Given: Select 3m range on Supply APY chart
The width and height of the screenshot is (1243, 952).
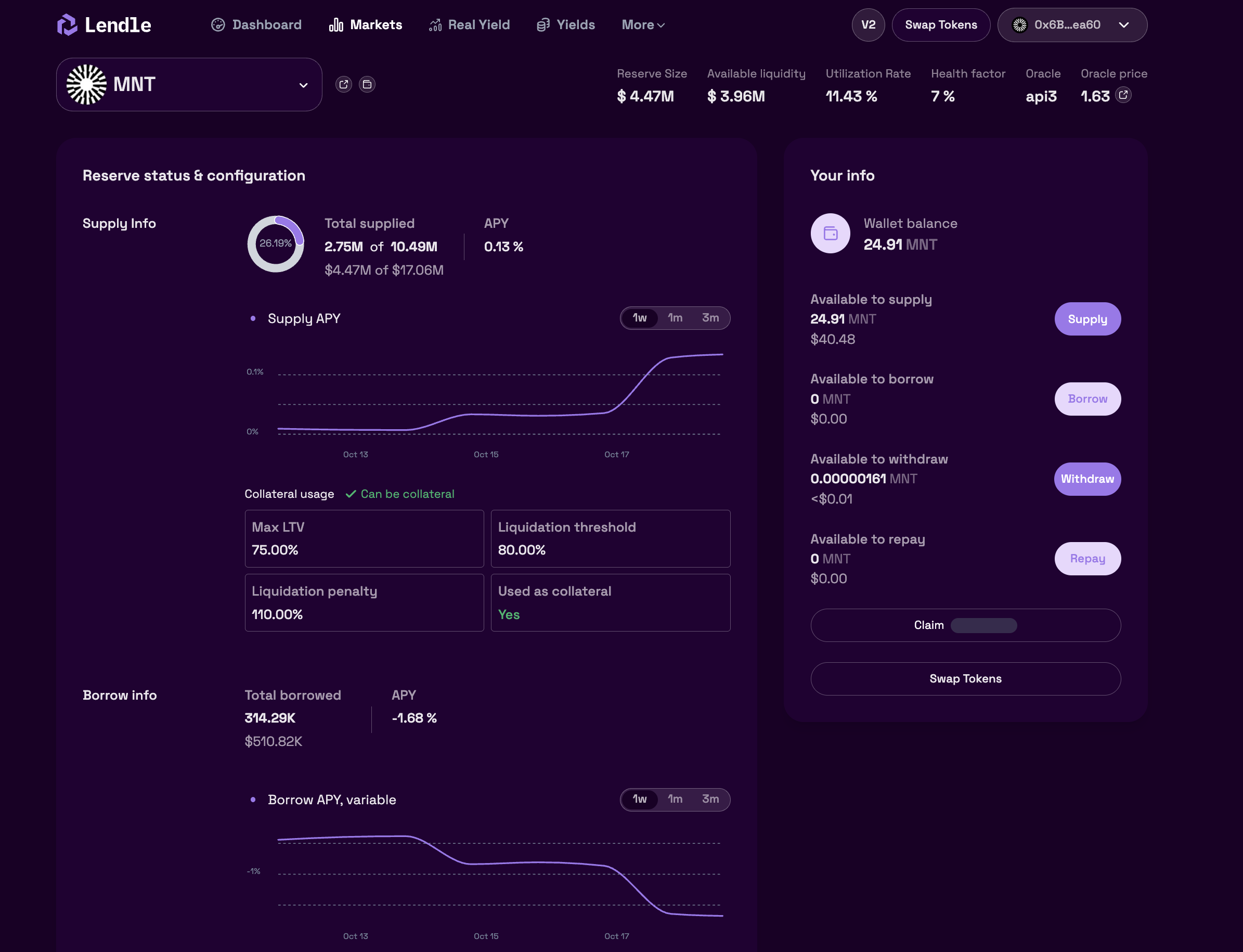Looking at the screenshot, I should pos(710,318).
